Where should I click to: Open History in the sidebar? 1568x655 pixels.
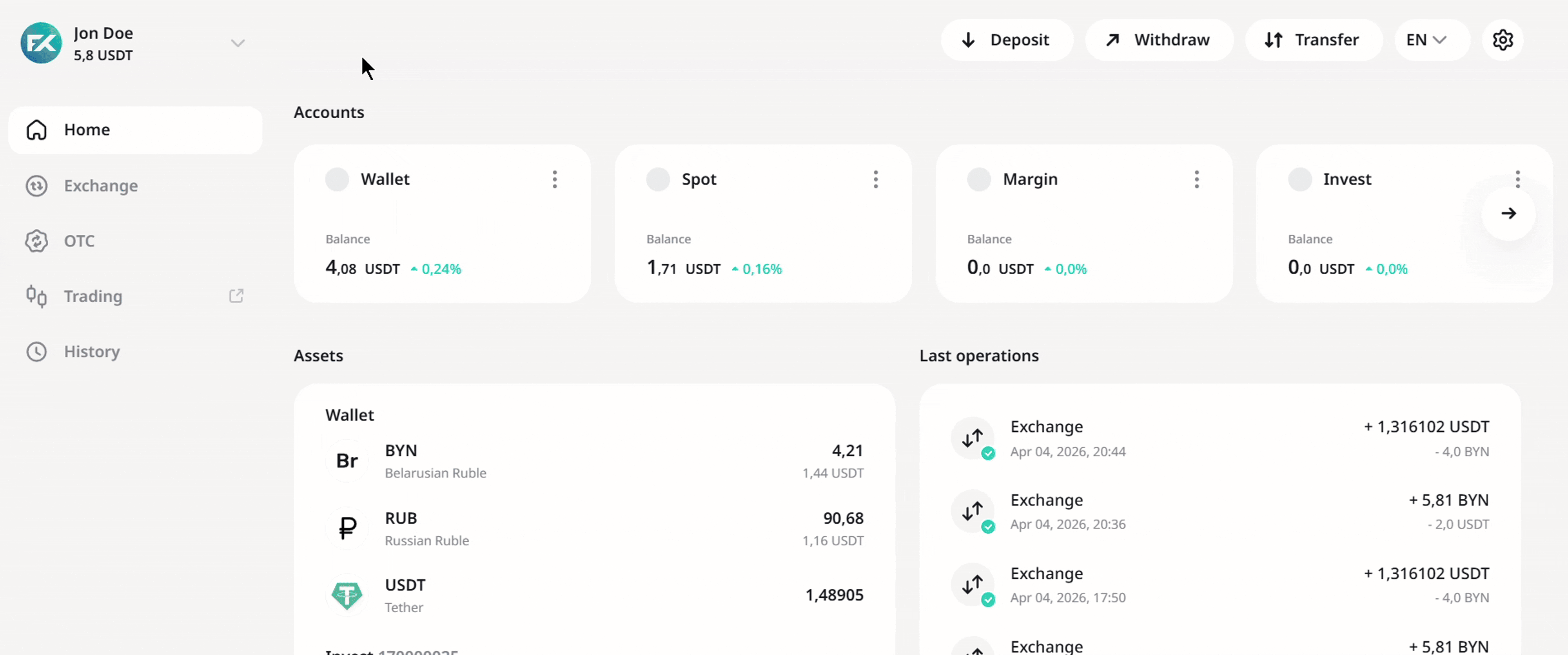(91, 351)
